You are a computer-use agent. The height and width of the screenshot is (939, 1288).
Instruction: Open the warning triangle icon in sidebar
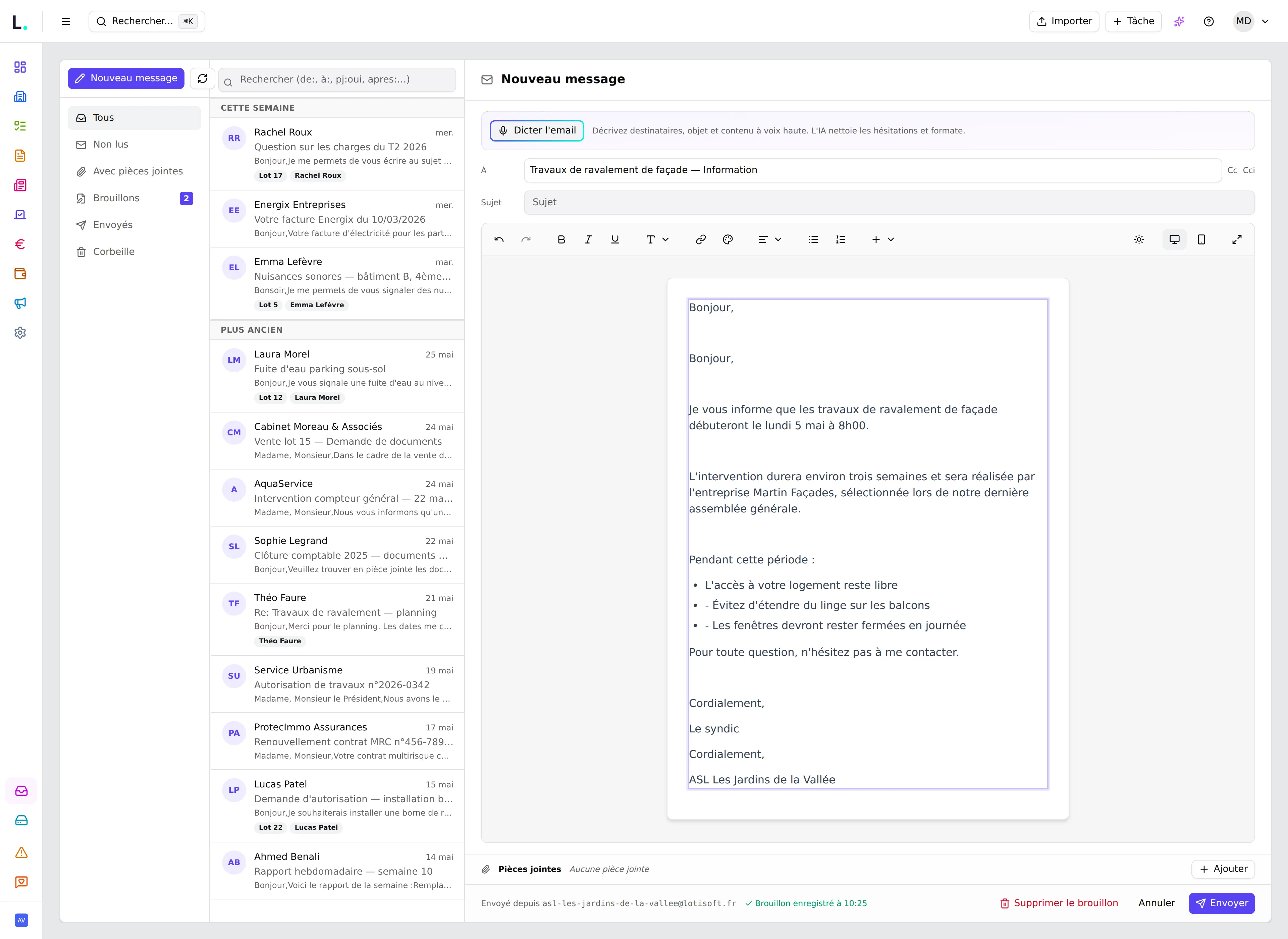[21, 852]
